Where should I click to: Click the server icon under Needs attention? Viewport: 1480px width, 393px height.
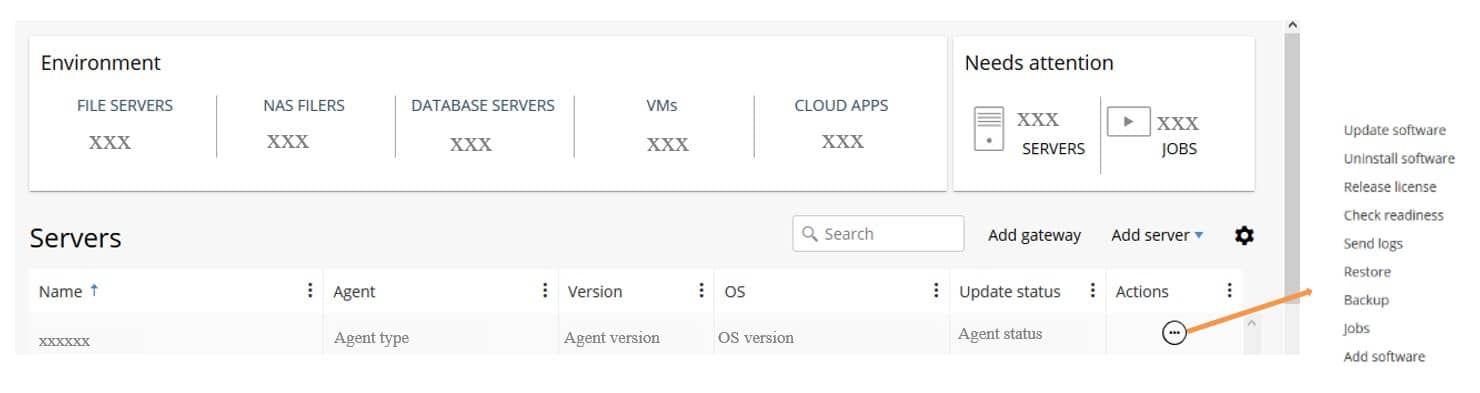(x=988, y=129)
